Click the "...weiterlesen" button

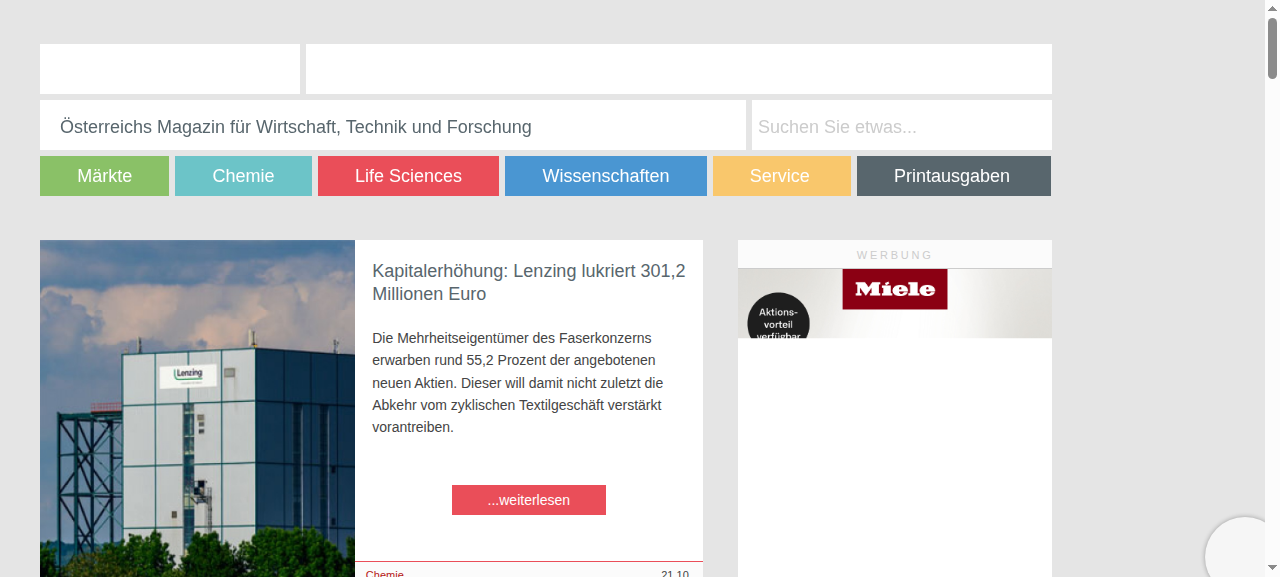point(529,500)
